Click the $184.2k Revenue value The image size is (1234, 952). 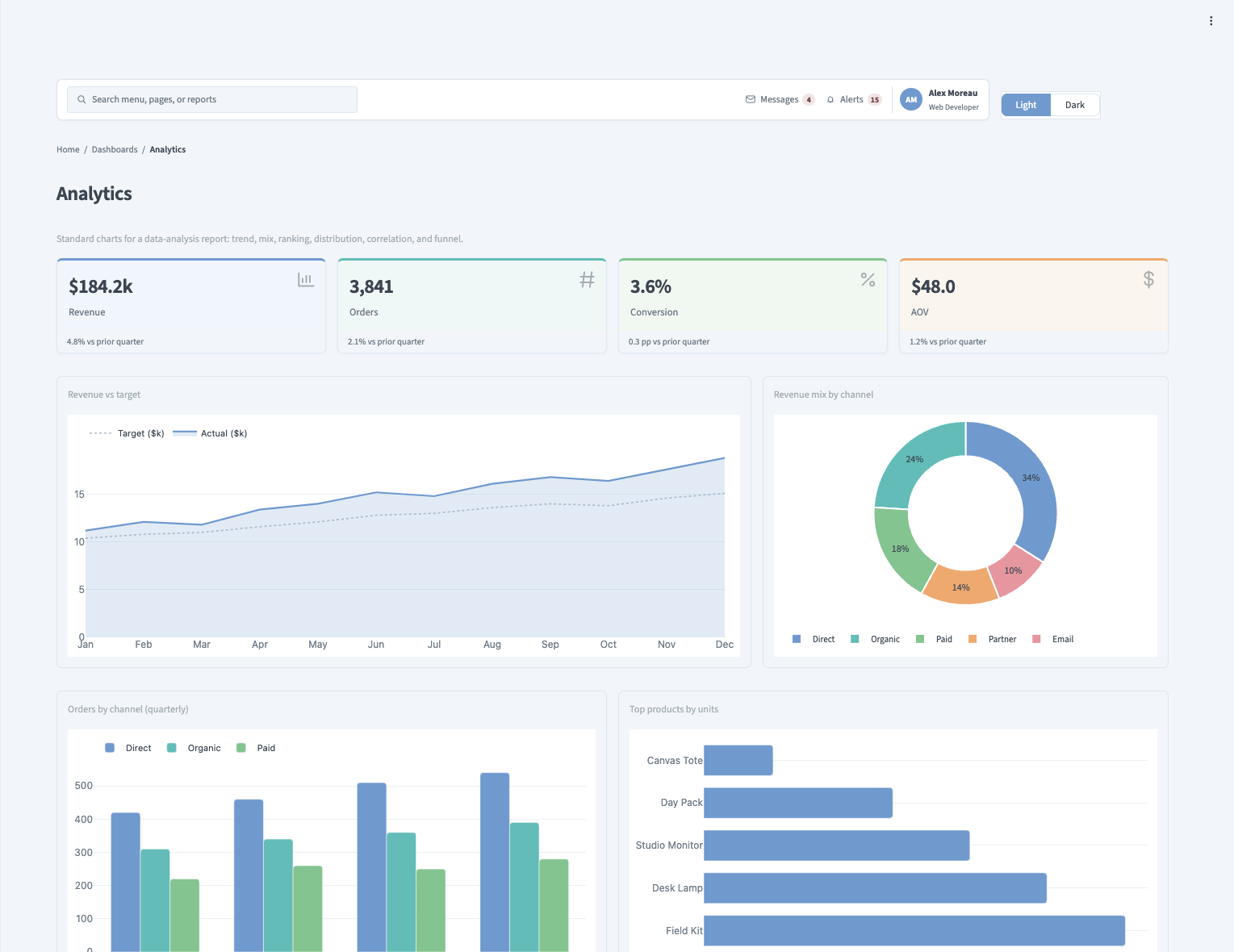pos(101,286)
